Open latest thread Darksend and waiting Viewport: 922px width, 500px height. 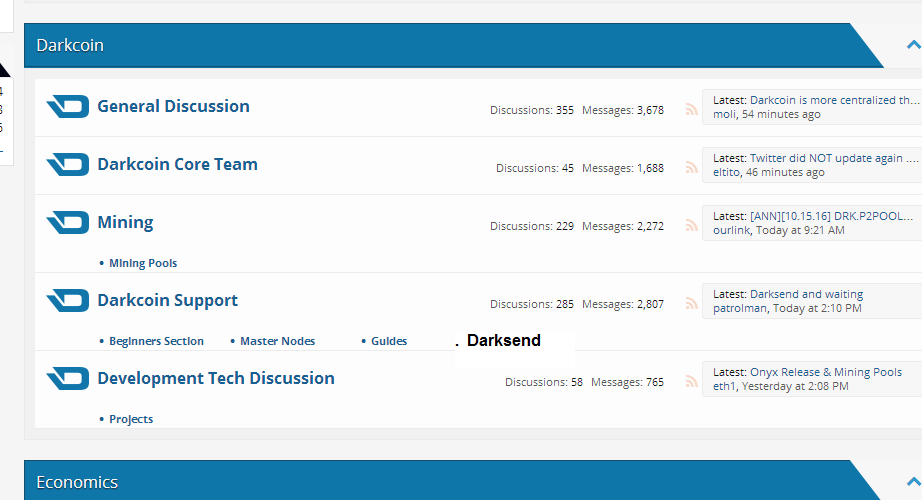tap(806, 294)
